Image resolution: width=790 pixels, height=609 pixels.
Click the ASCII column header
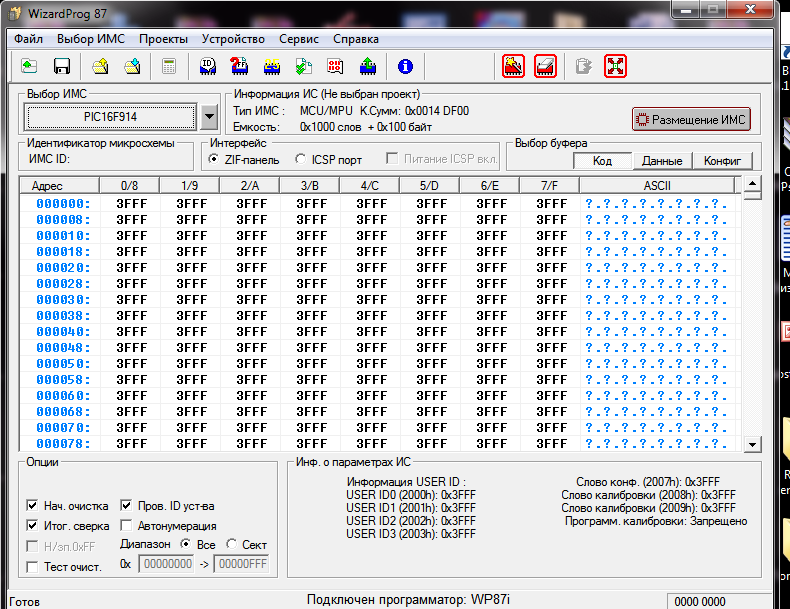(x=657, y=186)
